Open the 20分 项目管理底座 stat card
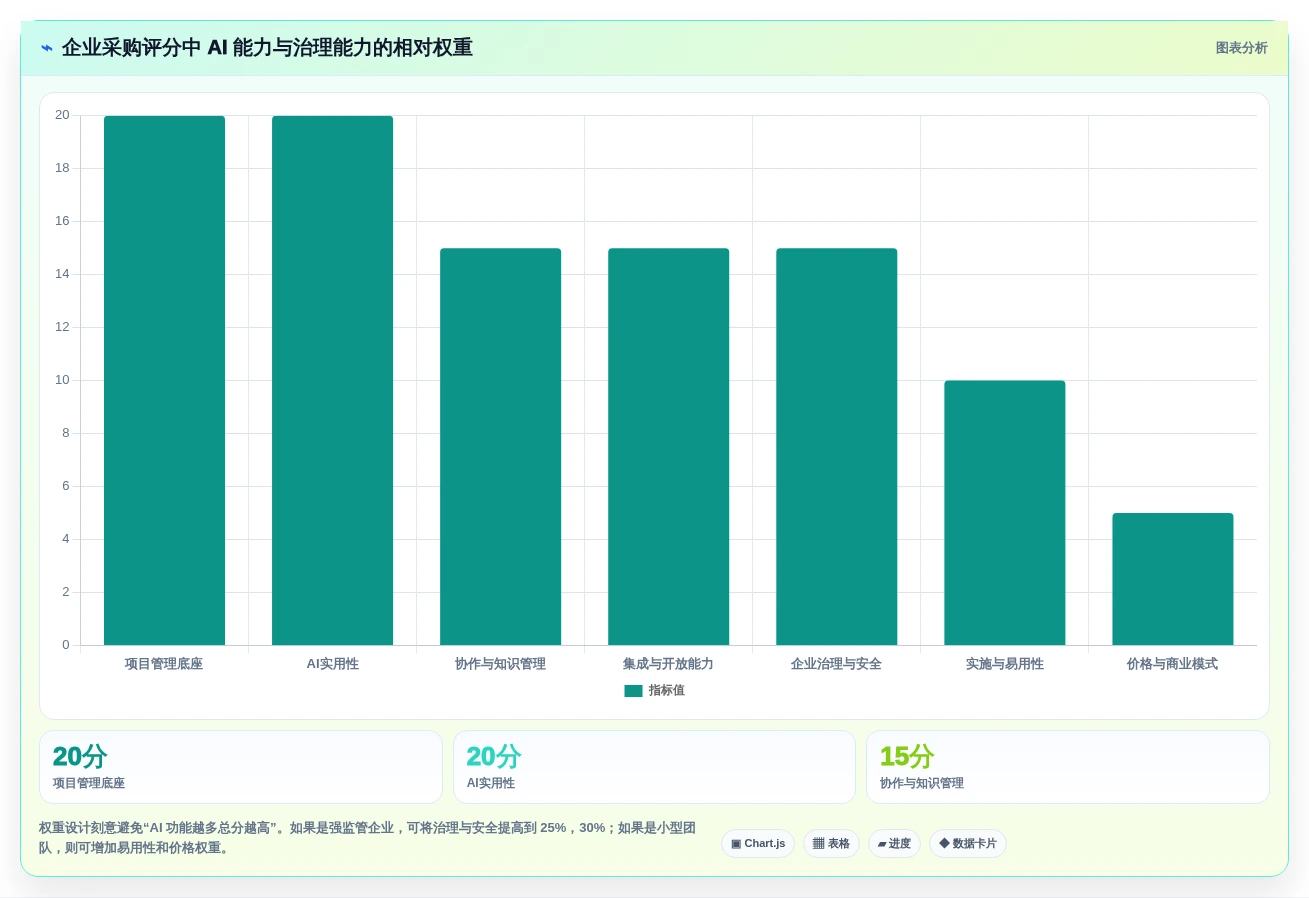The image size is (1309, 898). point(241,767)
